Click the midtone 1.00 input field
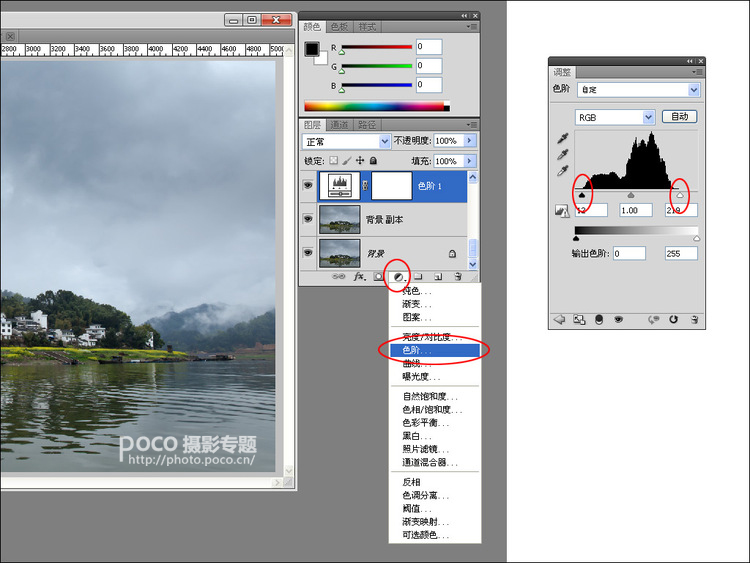 pos(636,210)
